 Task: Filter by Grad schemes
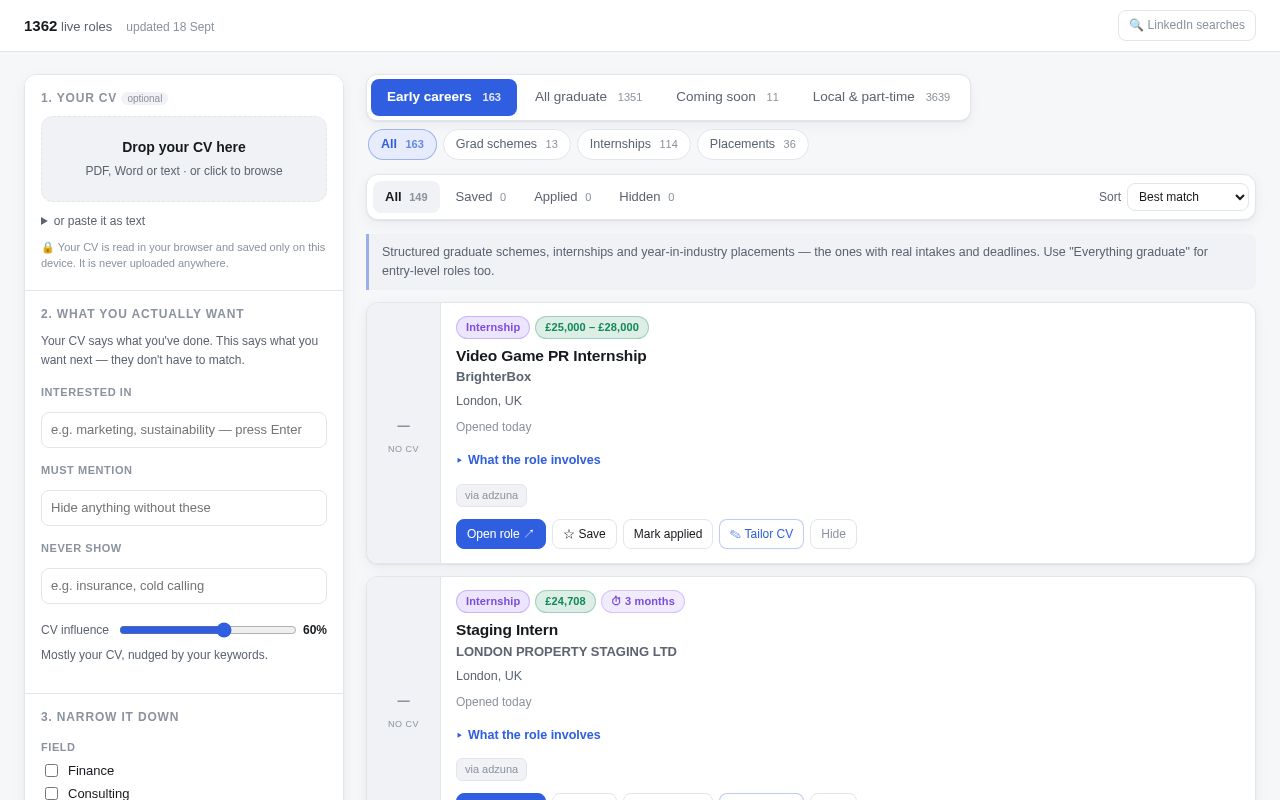(x=507, y=144)
